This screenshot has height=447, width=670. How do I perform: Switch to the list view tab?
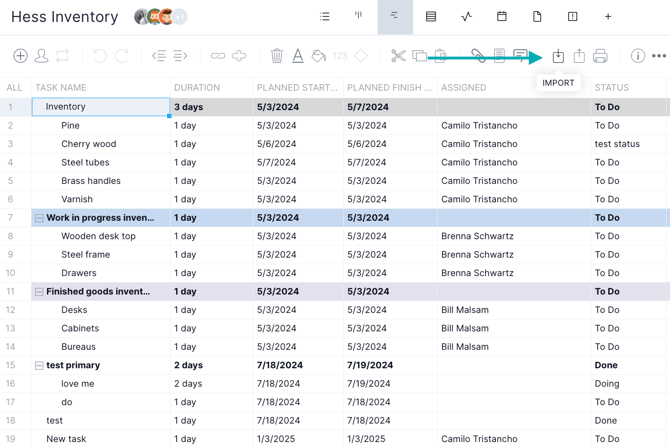(x=325, y=17)
